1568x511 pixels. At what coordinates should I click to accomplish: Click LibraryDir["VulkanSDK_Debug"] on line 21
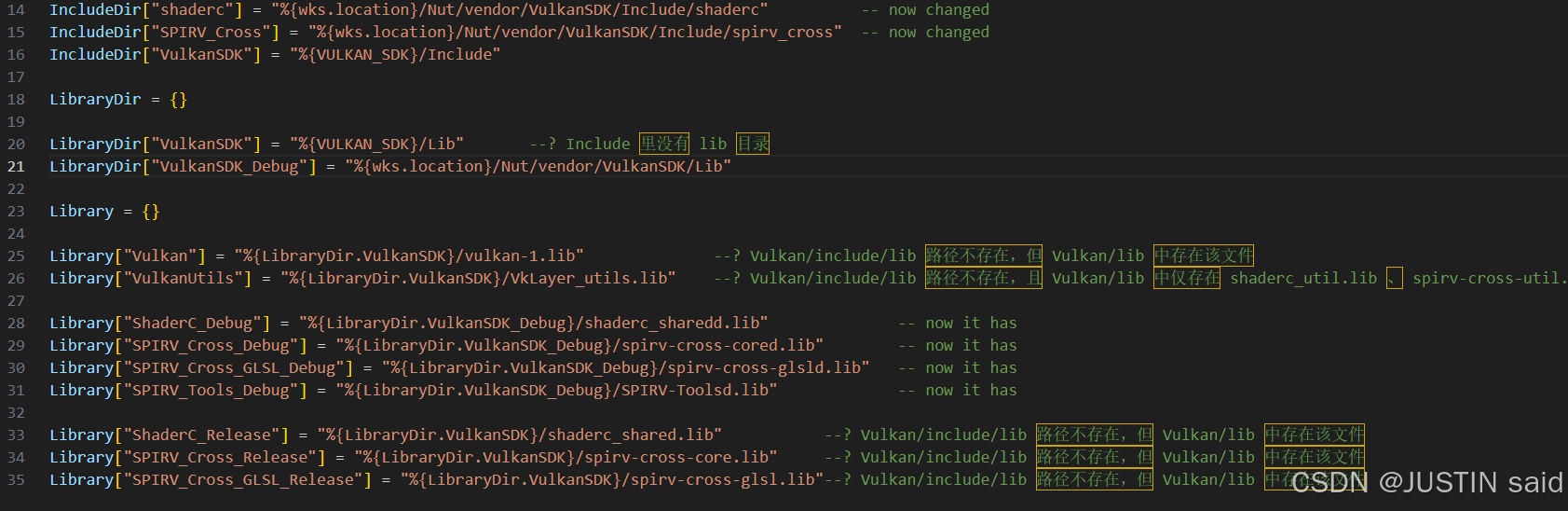[x=183, y=167]
